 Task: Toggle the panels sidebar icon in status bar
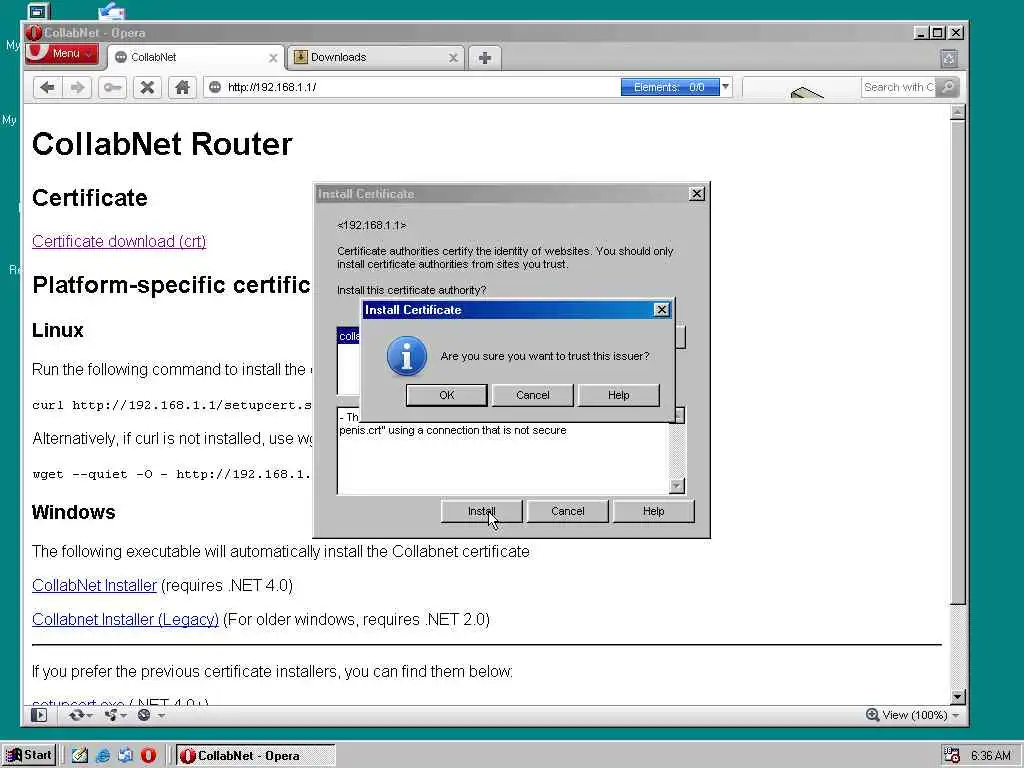[39, 715]
